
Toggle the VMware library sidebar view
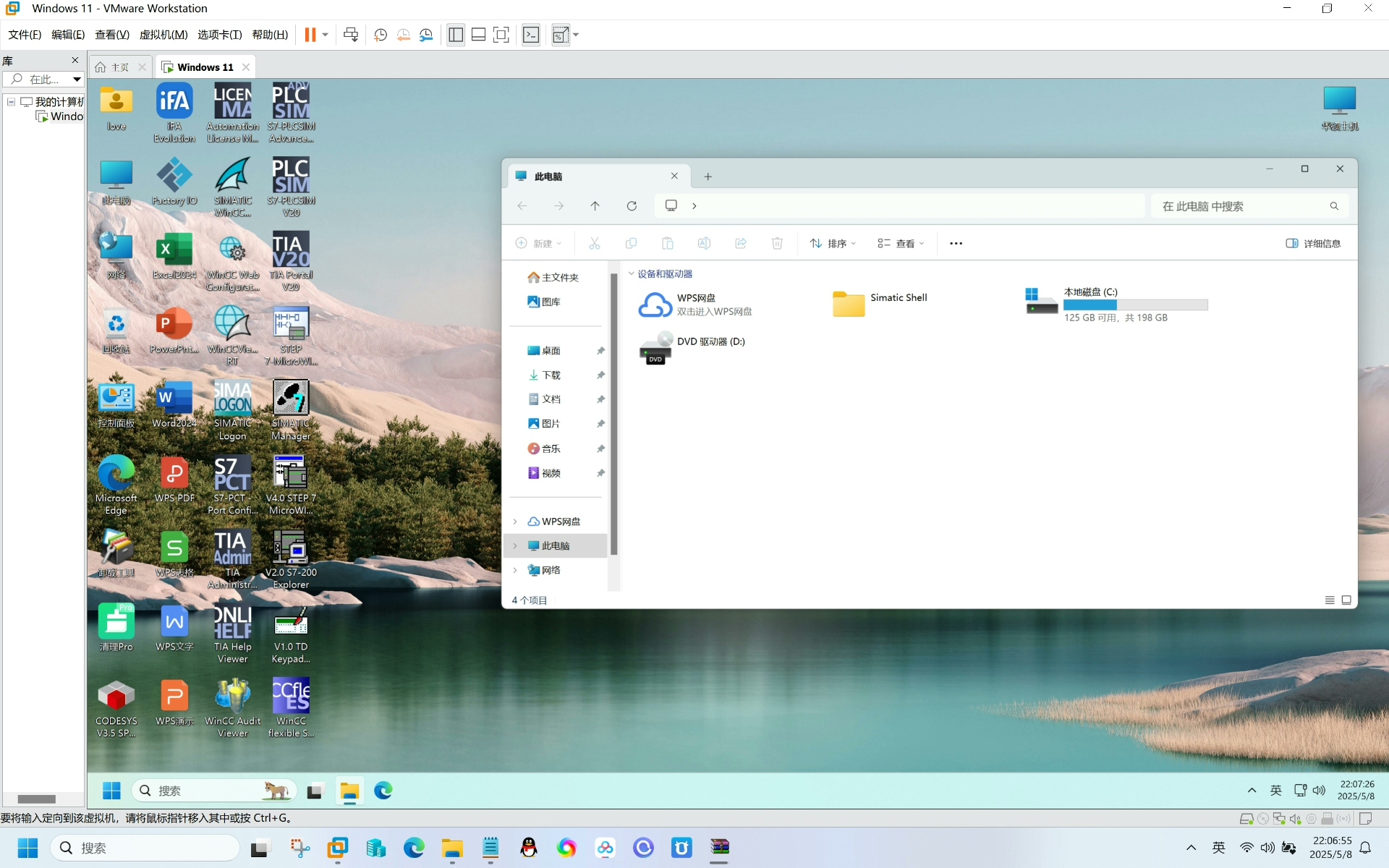[x=456, y=35]
